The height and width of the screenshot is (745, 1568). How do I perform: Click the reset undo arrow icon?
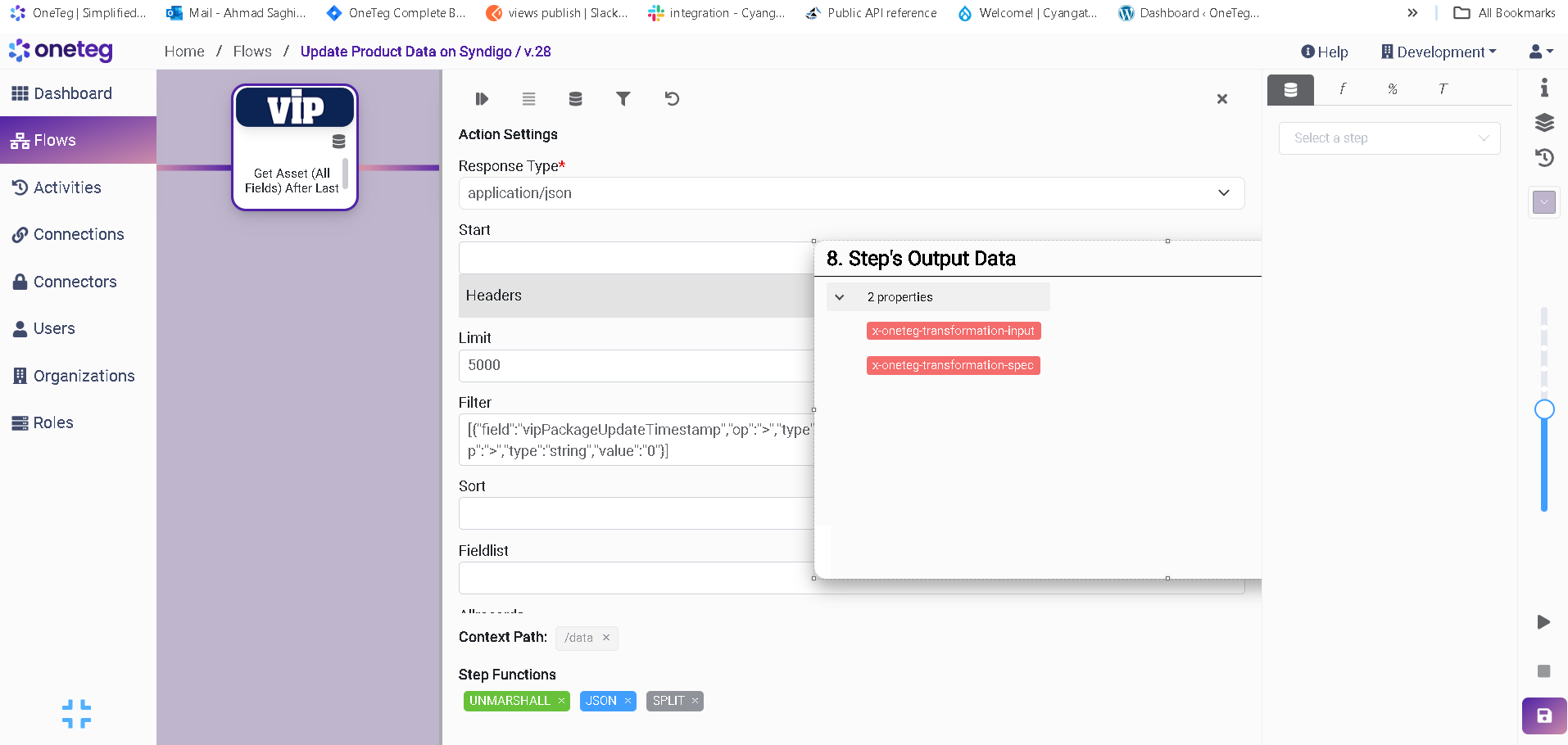pyautogui.click(x=672, y=99)
